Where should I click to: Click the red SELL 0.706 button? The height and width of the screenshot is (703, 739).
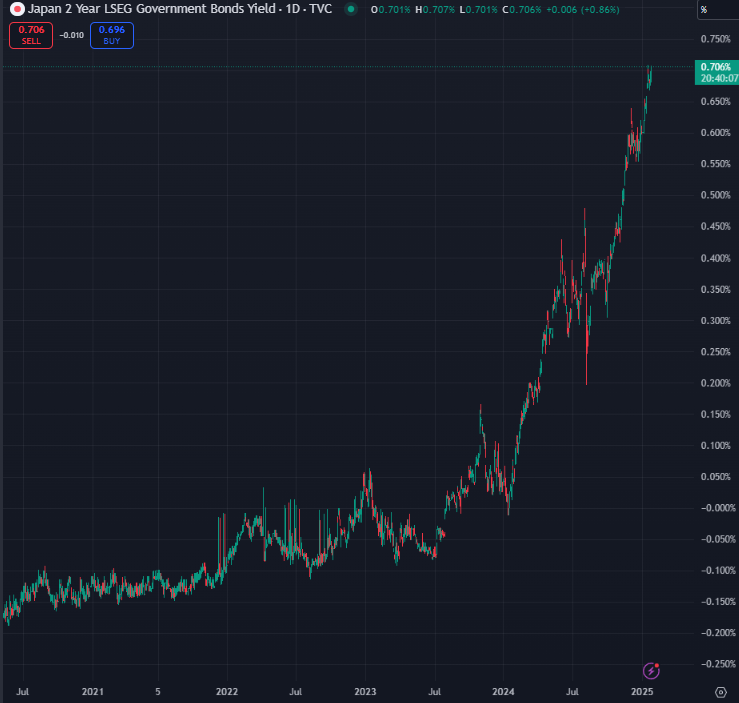click(31, 35)
